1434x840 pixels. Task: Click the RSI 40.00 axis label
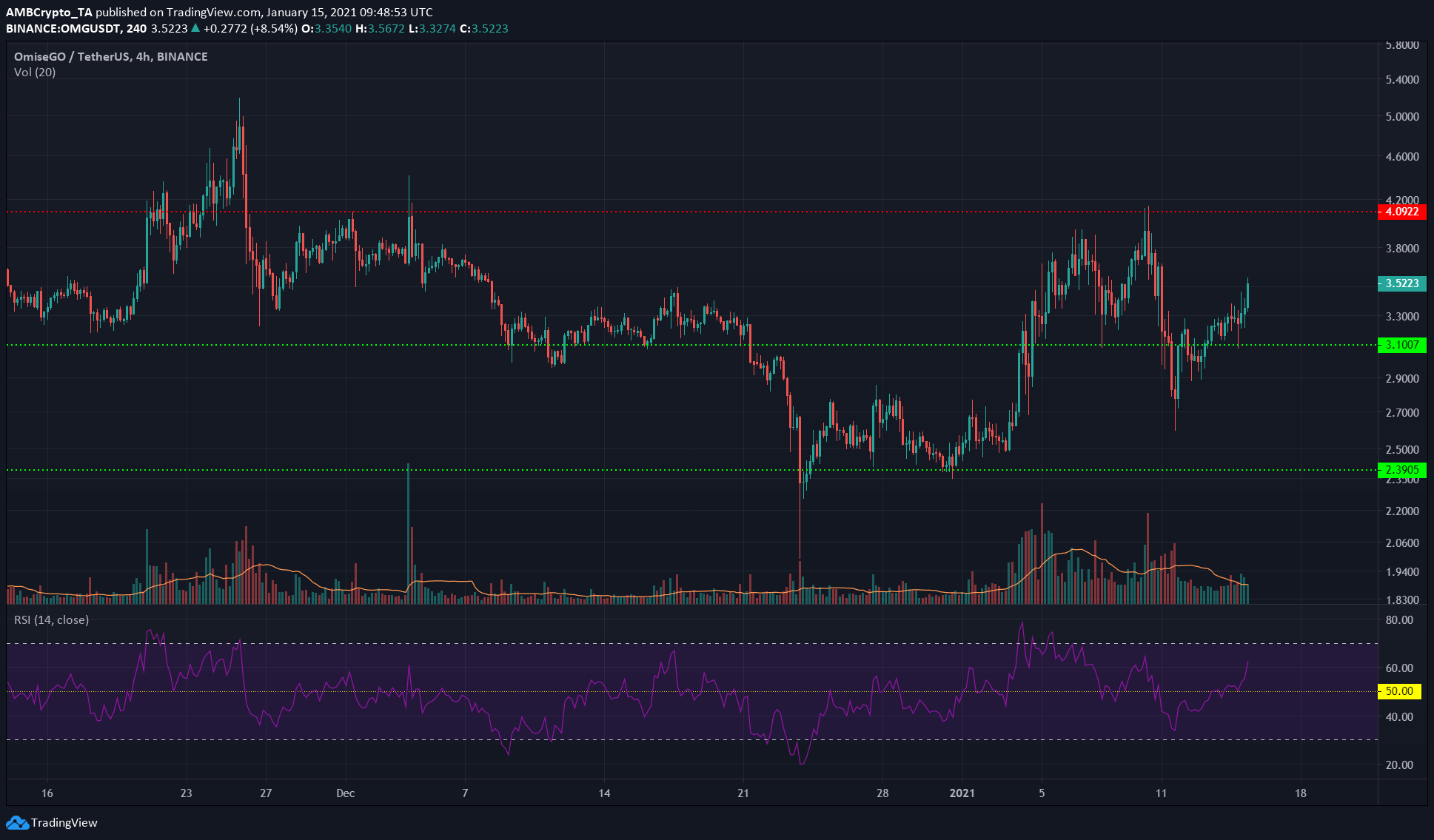coord(1399,717)
